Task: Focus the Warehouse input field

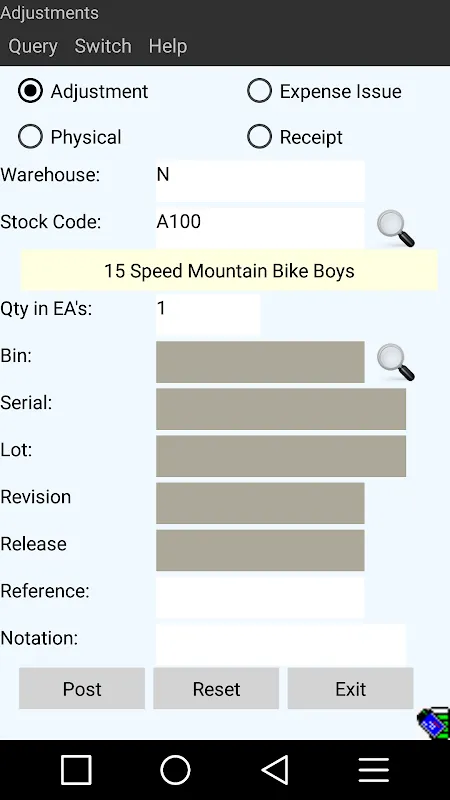Action: (x=260, y=181)
